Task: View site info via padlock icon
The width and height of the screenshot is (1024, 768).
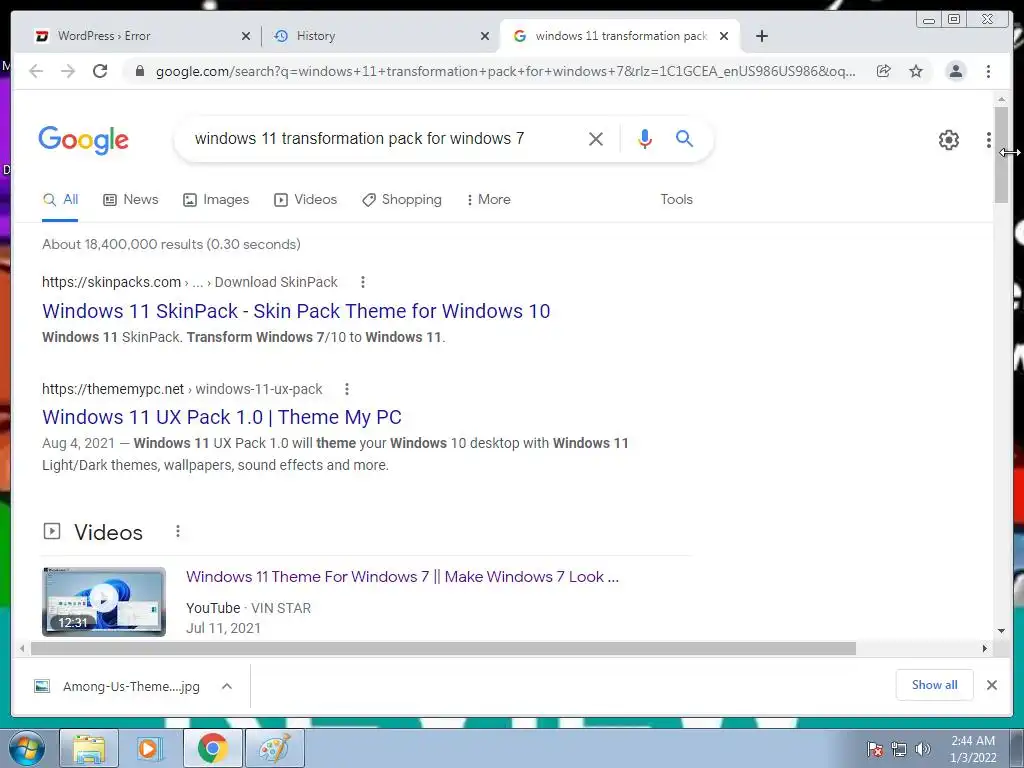Action: pyautogui.click(x=139, y=71)
